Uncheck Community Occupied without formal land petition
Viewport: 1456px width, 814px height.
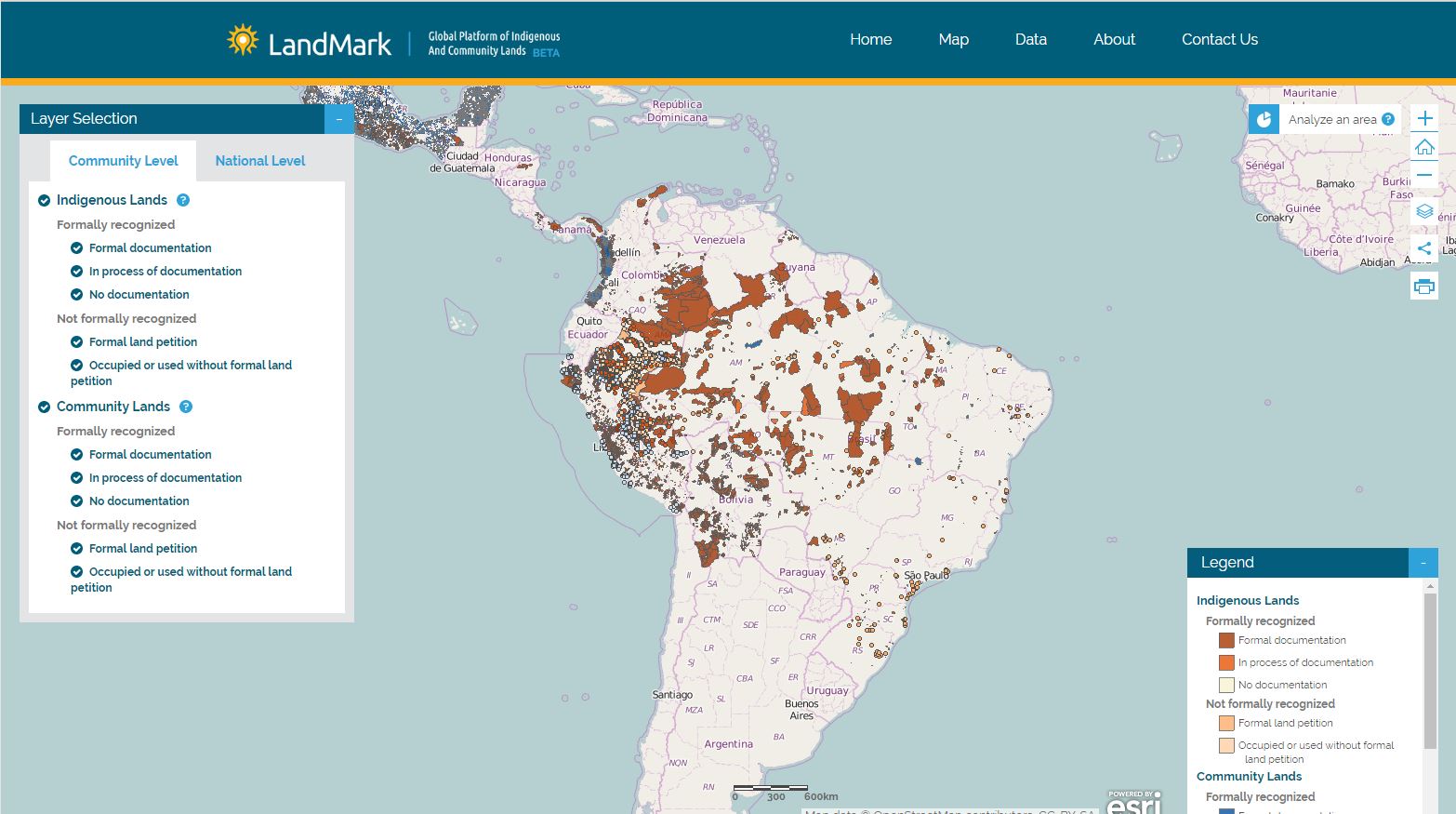[x=77, y=571]
